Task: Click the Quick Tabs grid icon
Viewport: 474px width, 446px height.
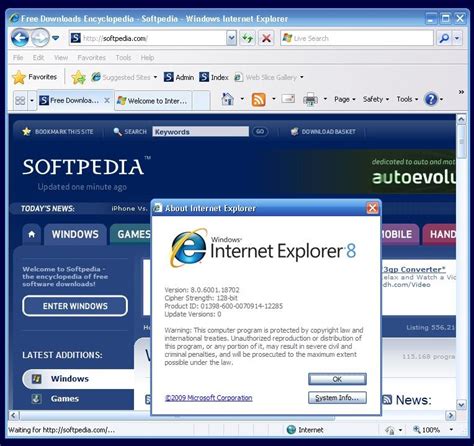Action: [x=20, y=100]
